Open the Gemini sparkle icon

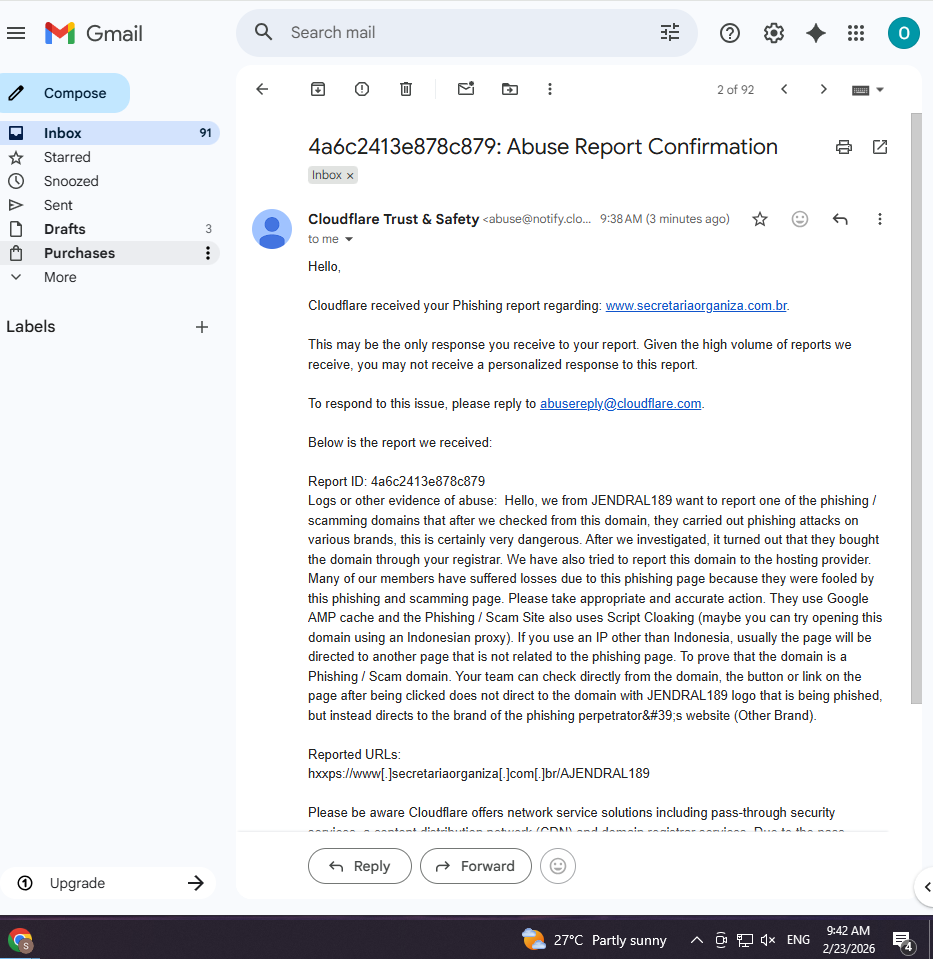[x=816, y=33]
